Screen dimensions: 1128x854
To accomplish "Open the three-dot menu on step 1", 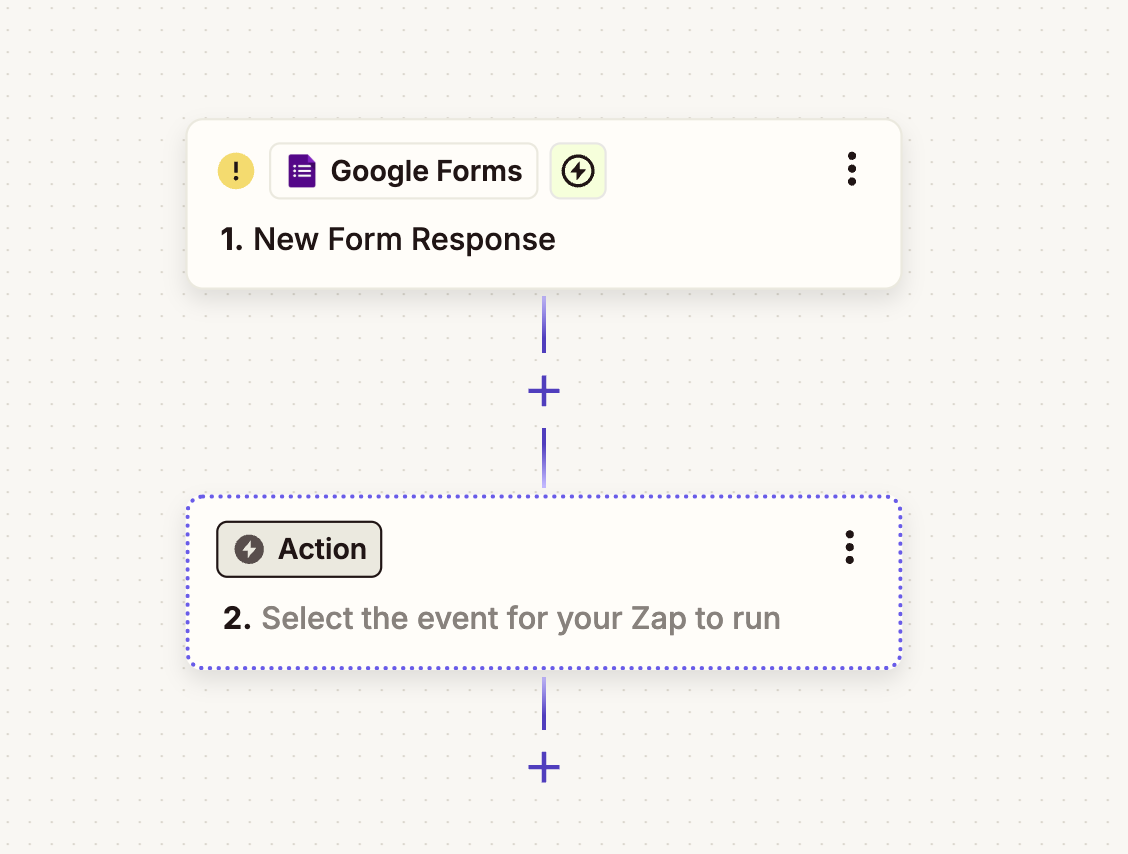I will (852, 170).
